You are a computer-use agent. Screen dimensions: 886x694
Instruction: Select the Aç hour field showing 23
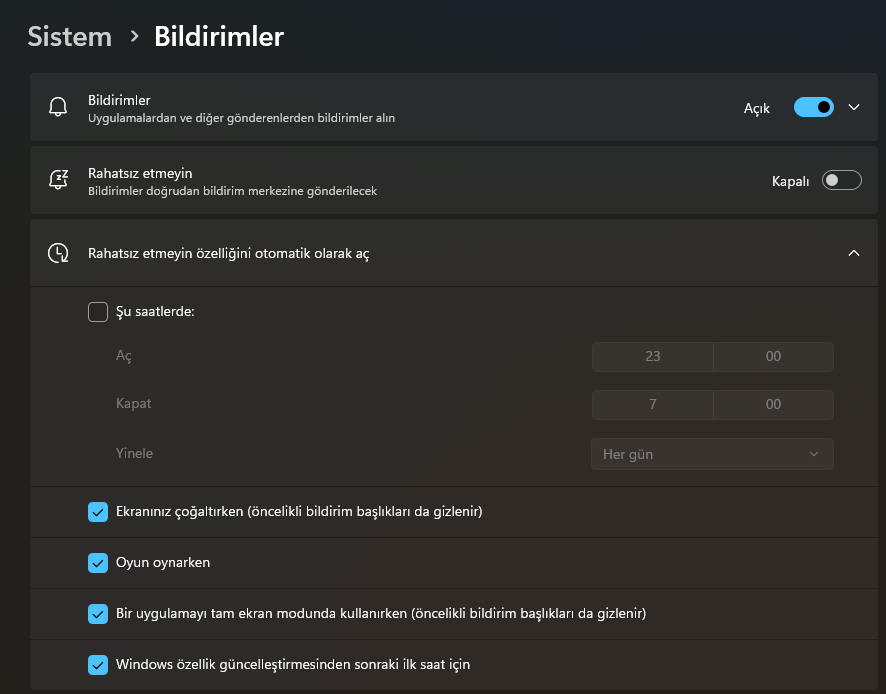652,356
